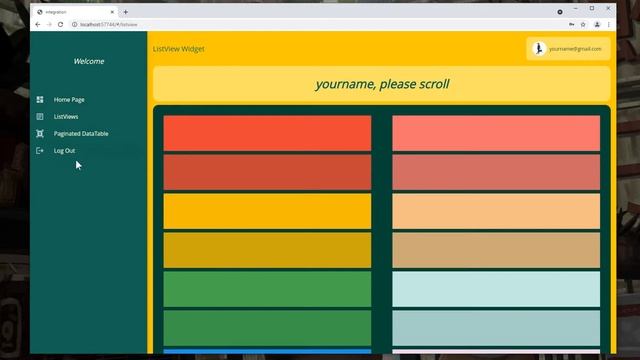Click the Paginated DataTable icon in sidebar
640x360 pixels.
[40, 133]
